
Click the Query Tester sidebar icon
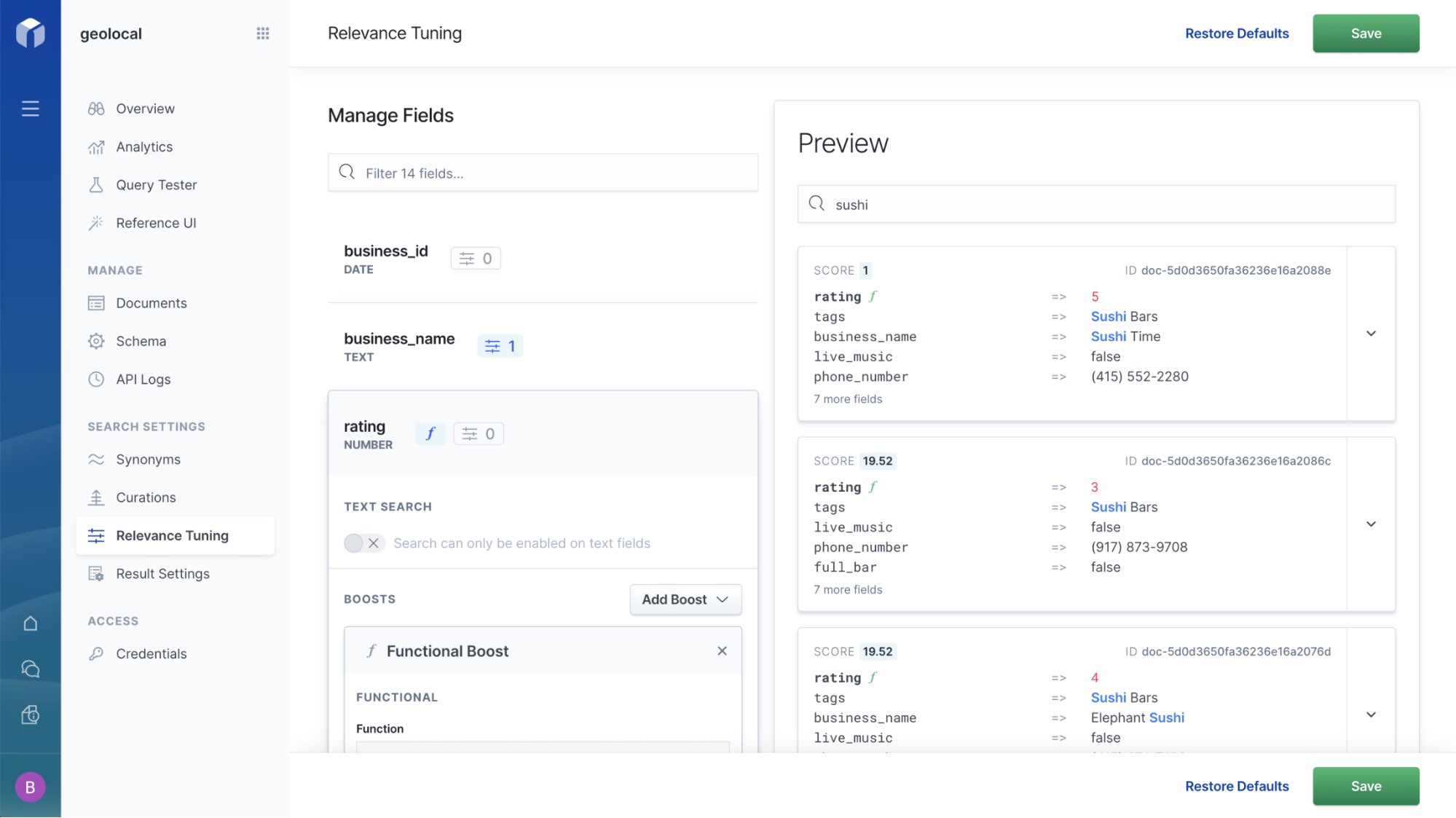(x=96, y=185)
